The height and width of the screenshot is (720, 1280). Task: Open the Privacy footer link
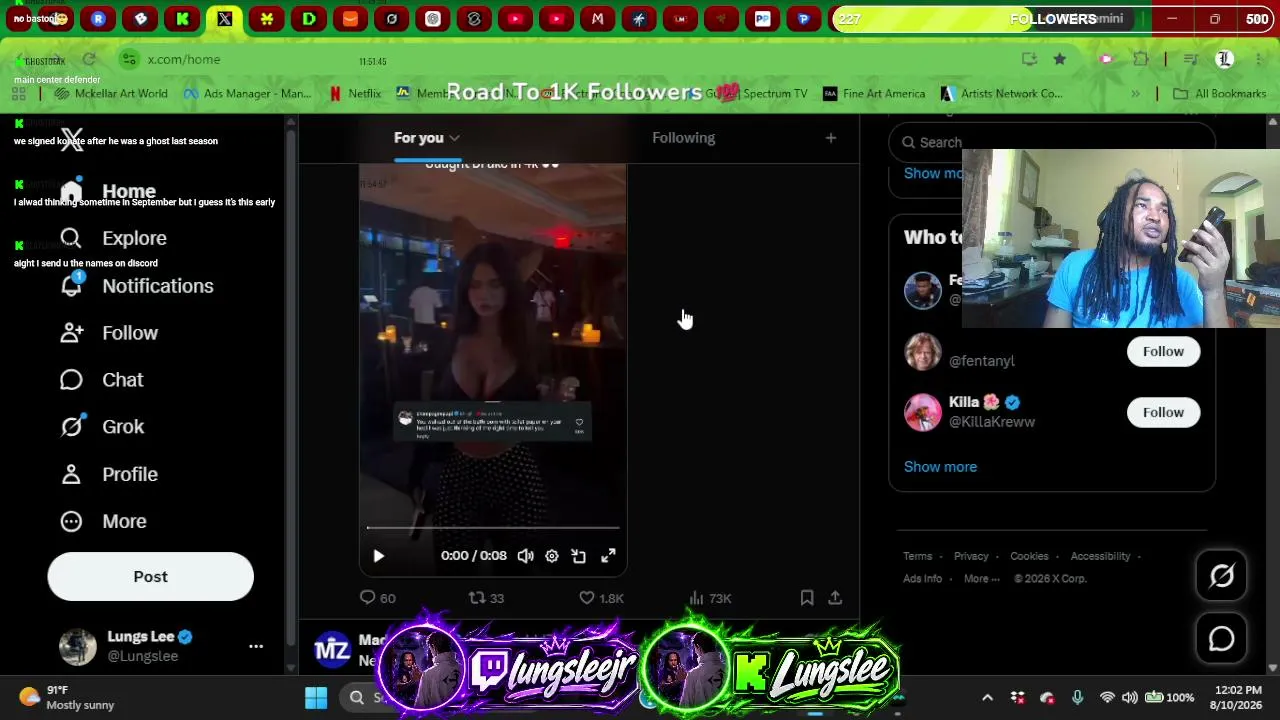coord(971,556)
